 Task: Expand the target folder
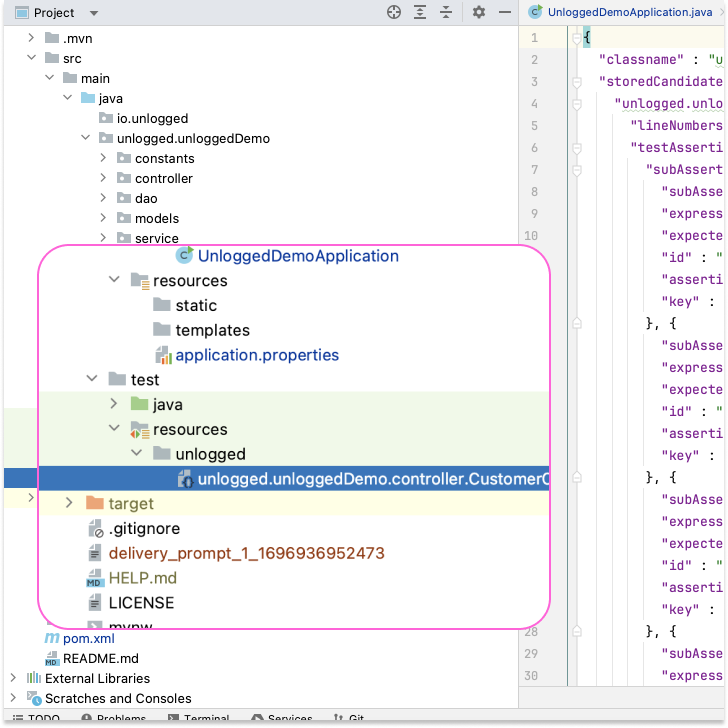click(69, 503)
